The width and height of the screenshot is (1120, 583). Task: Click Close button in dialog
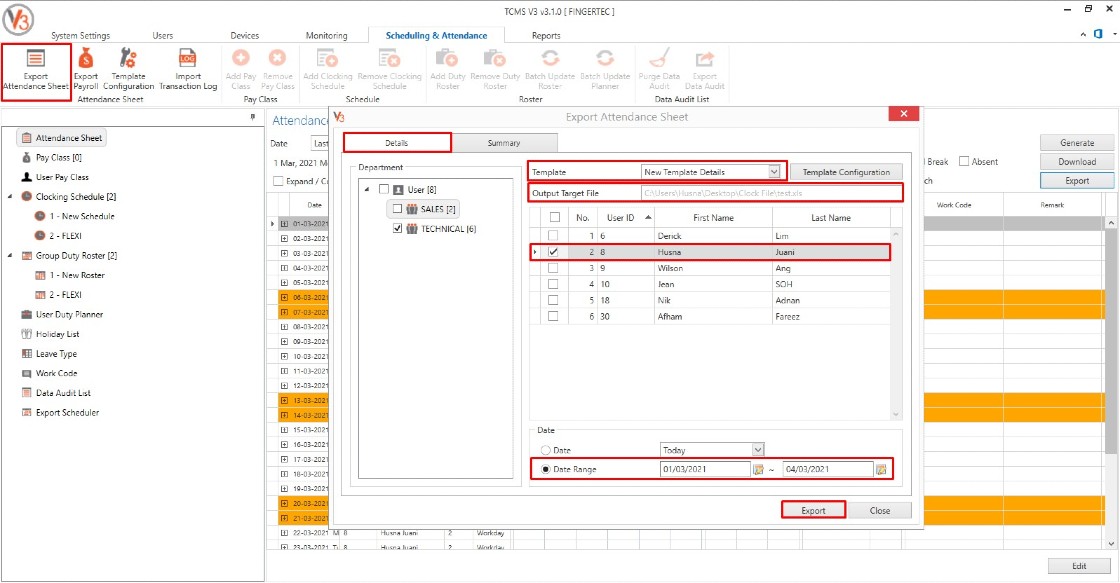point(879,510)
